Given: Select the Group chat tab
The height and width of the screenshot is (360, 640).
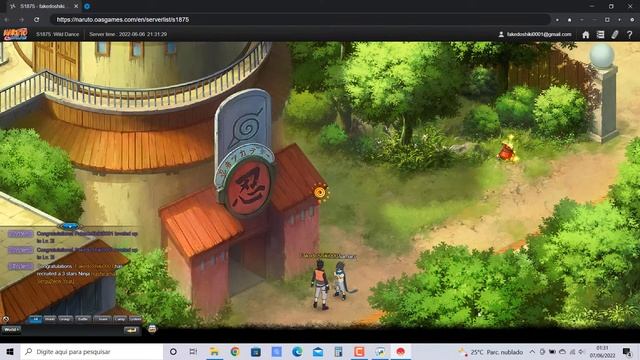Looking at the screenshot, I should pos(65,319).
